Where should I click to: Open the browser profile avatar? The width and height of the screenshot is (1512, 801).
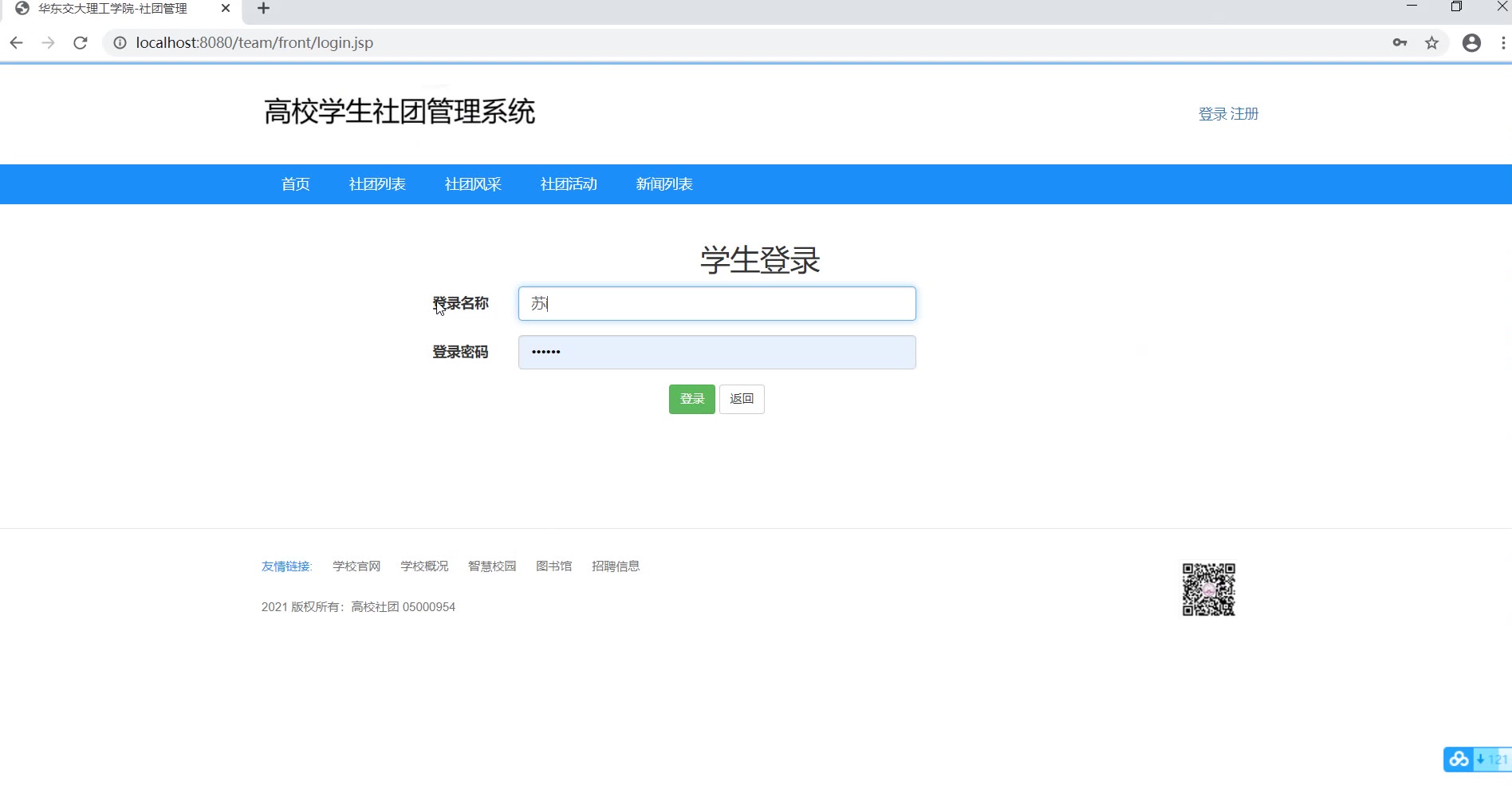click(1472, 43)
